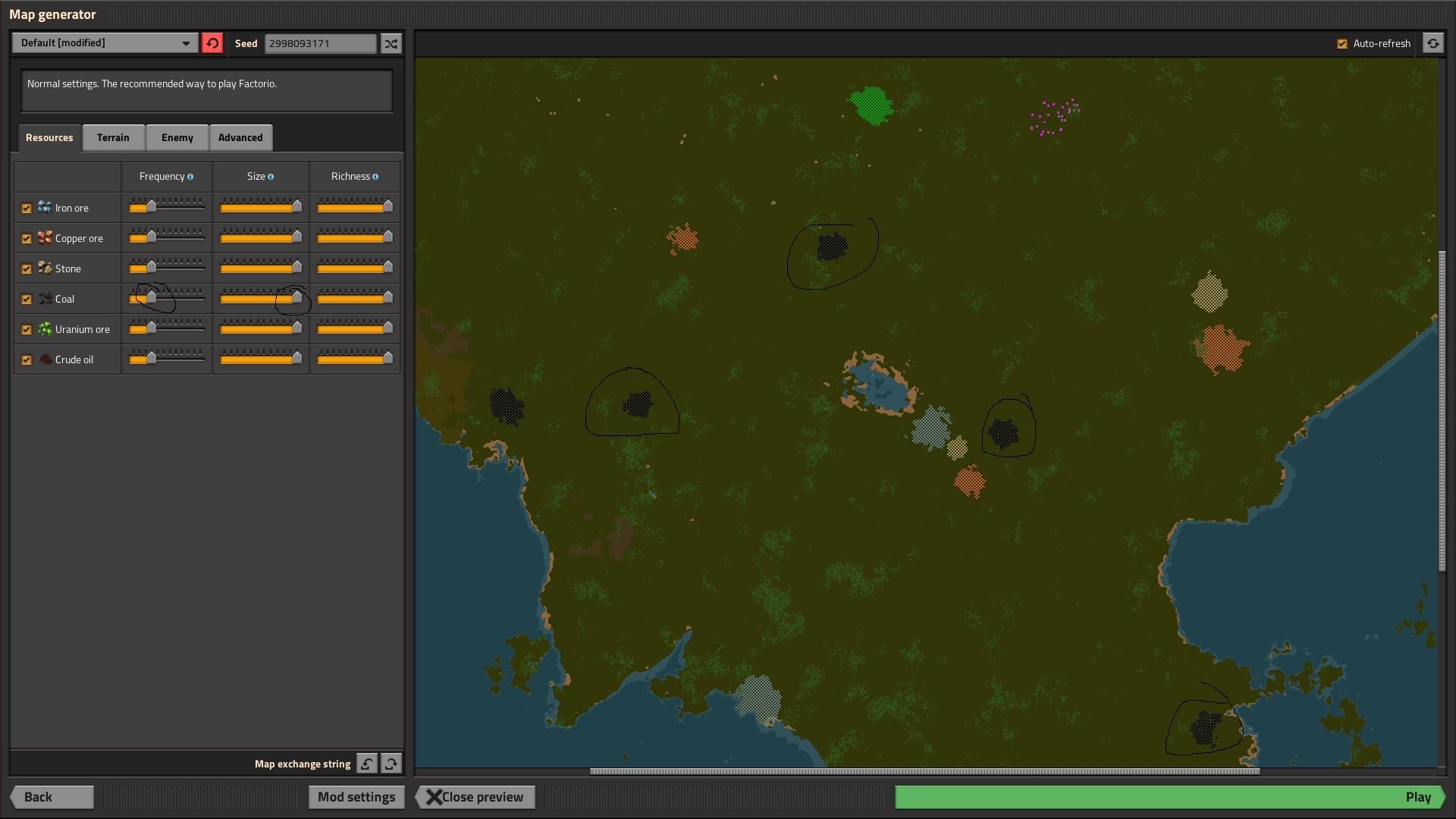1456x819 pixels.
Task: Click the green iron-free uranium patch on map
Action: [x=871, y=105]
